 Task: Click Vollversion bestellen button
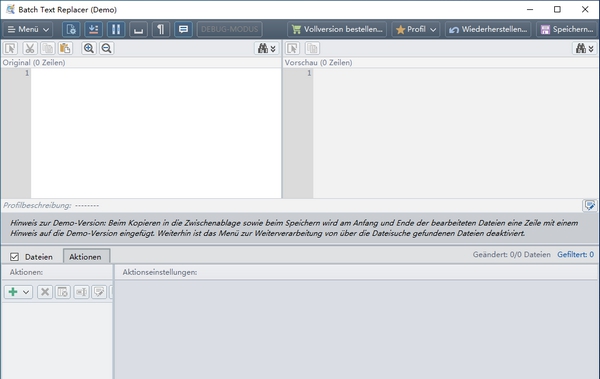pyautogui.click(x=337, y=29)
